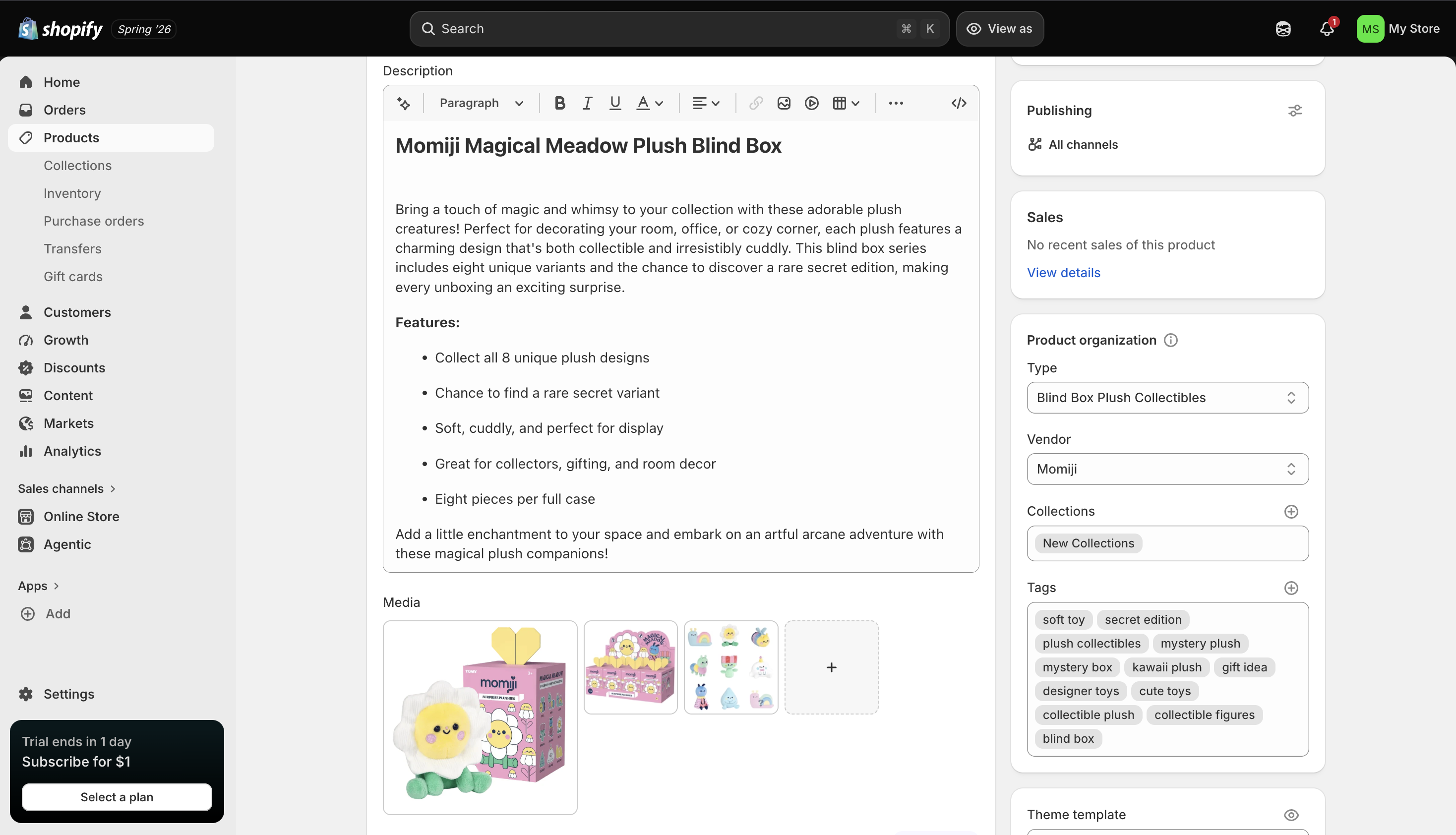Open Publishing manage settings icon
This screenshot has width=1456, height=835.
pos(1295,111)
